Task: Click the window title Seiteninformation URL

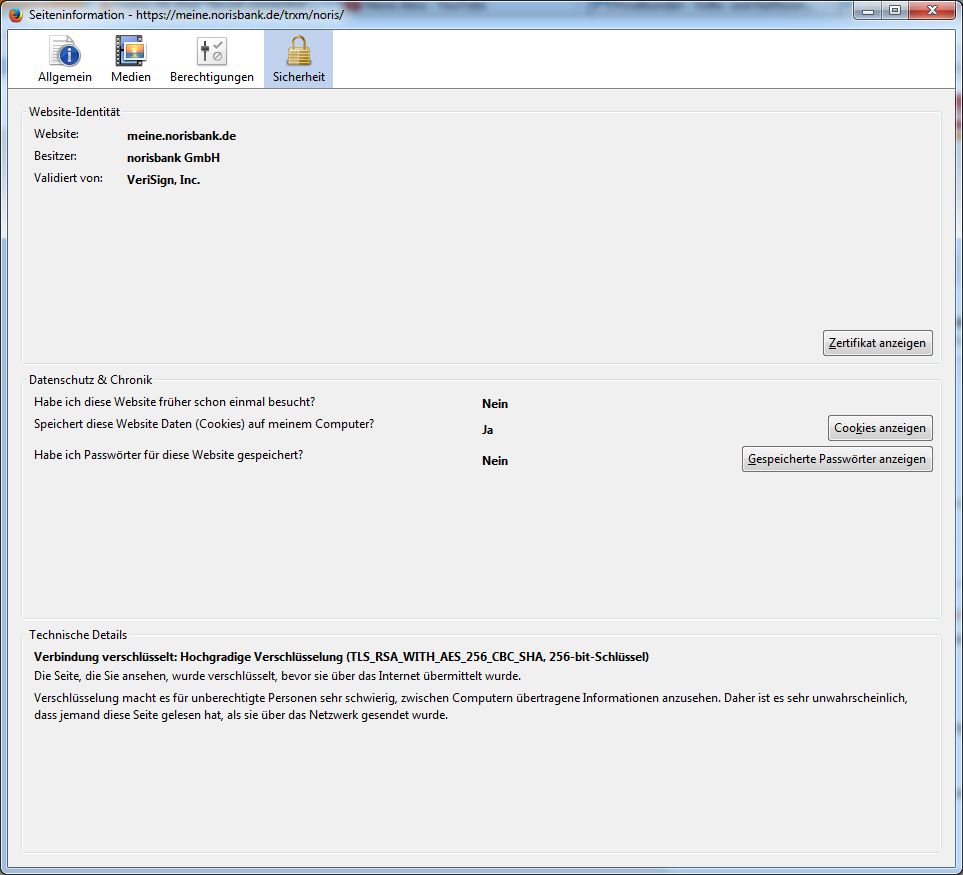Action: 186,14
